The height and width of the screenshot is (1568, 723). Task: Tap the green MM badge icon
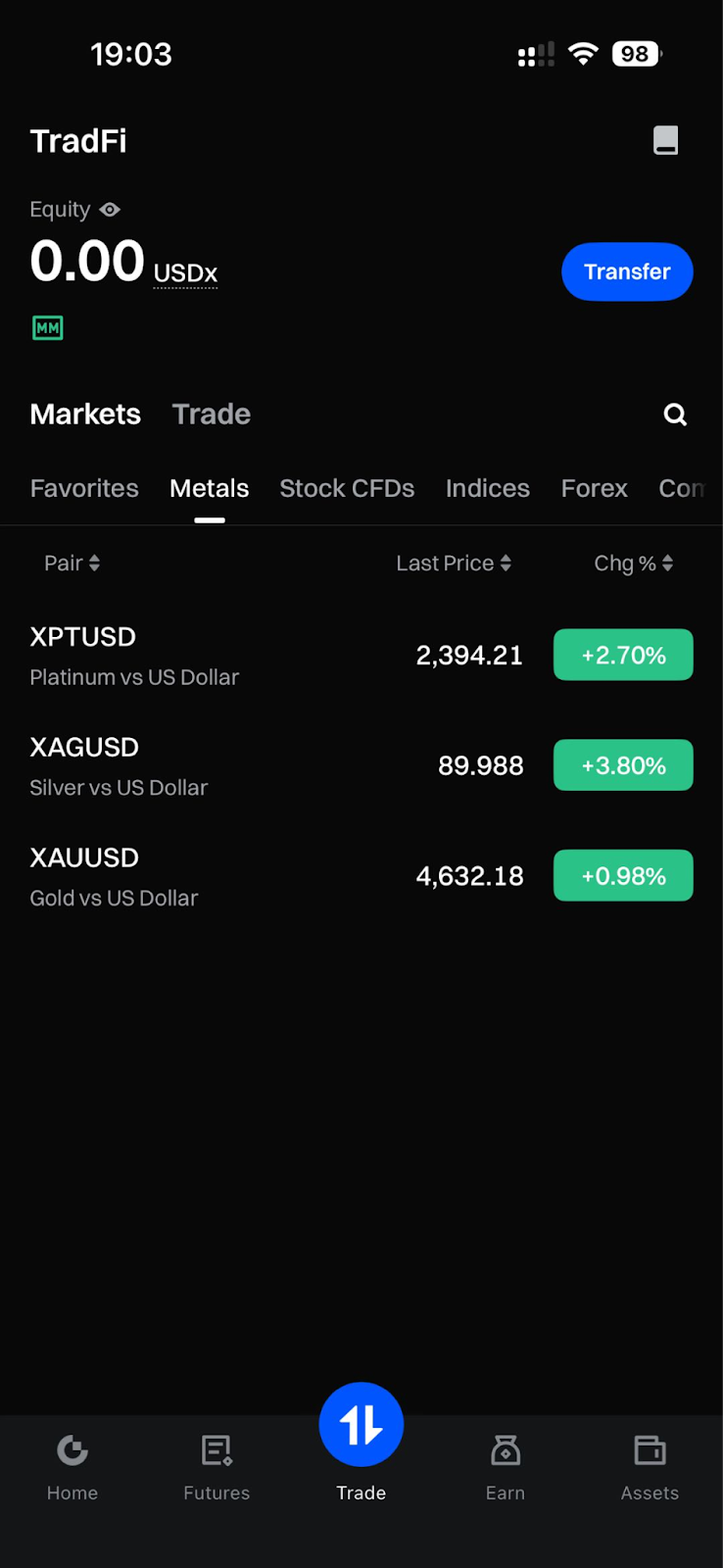pyautogui.click(x=48, y=328)
